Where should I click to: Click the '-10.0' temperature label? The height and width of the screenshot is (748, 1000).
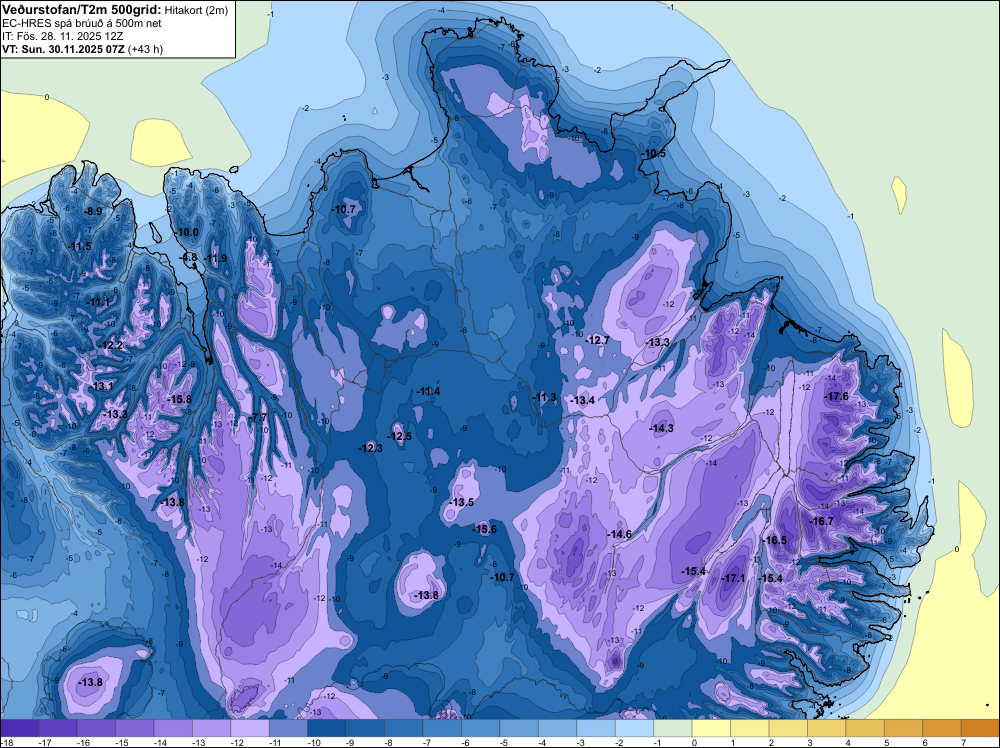[188, 232]
